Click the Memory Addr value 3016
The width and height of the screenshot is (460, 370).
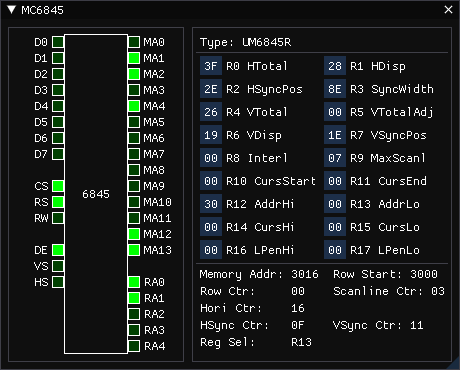[305, 274]
